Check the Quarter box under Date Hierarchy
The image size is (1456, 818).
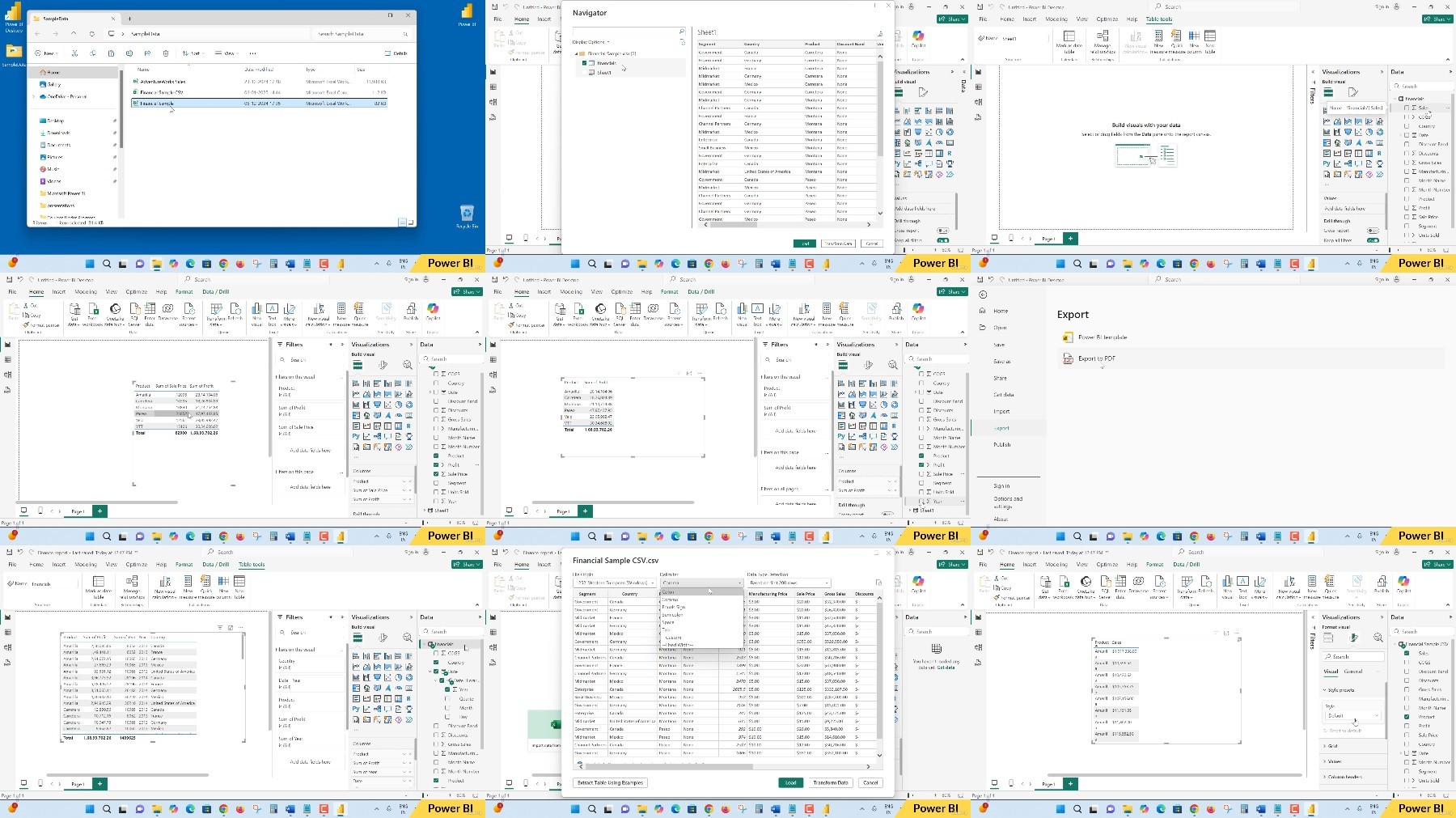447,699
